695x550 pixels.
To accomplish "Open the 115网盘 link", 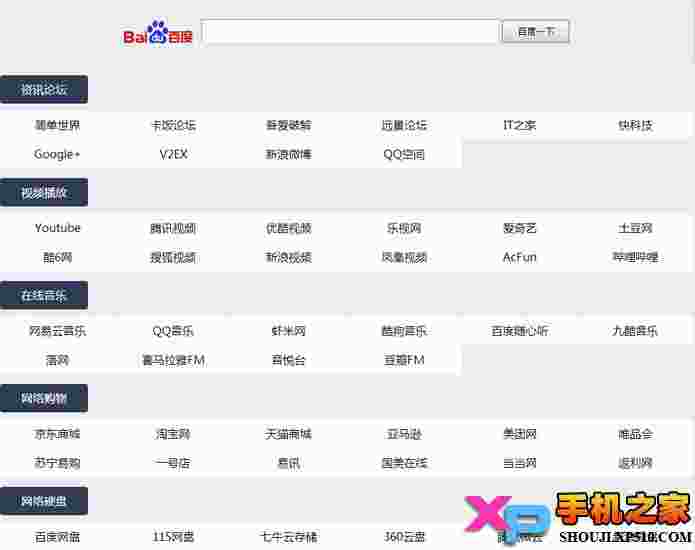I will click(173, 537).
